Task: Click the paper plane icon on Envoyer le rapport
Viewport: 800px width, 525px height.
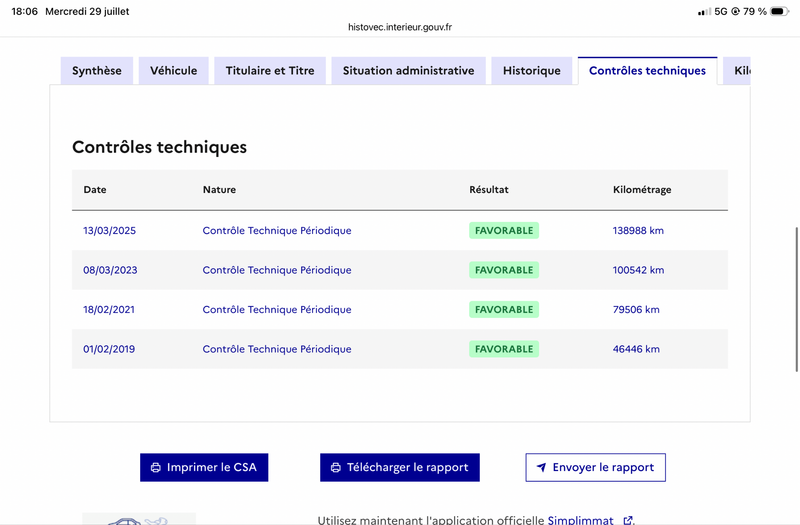Action: tap(541, 467)
